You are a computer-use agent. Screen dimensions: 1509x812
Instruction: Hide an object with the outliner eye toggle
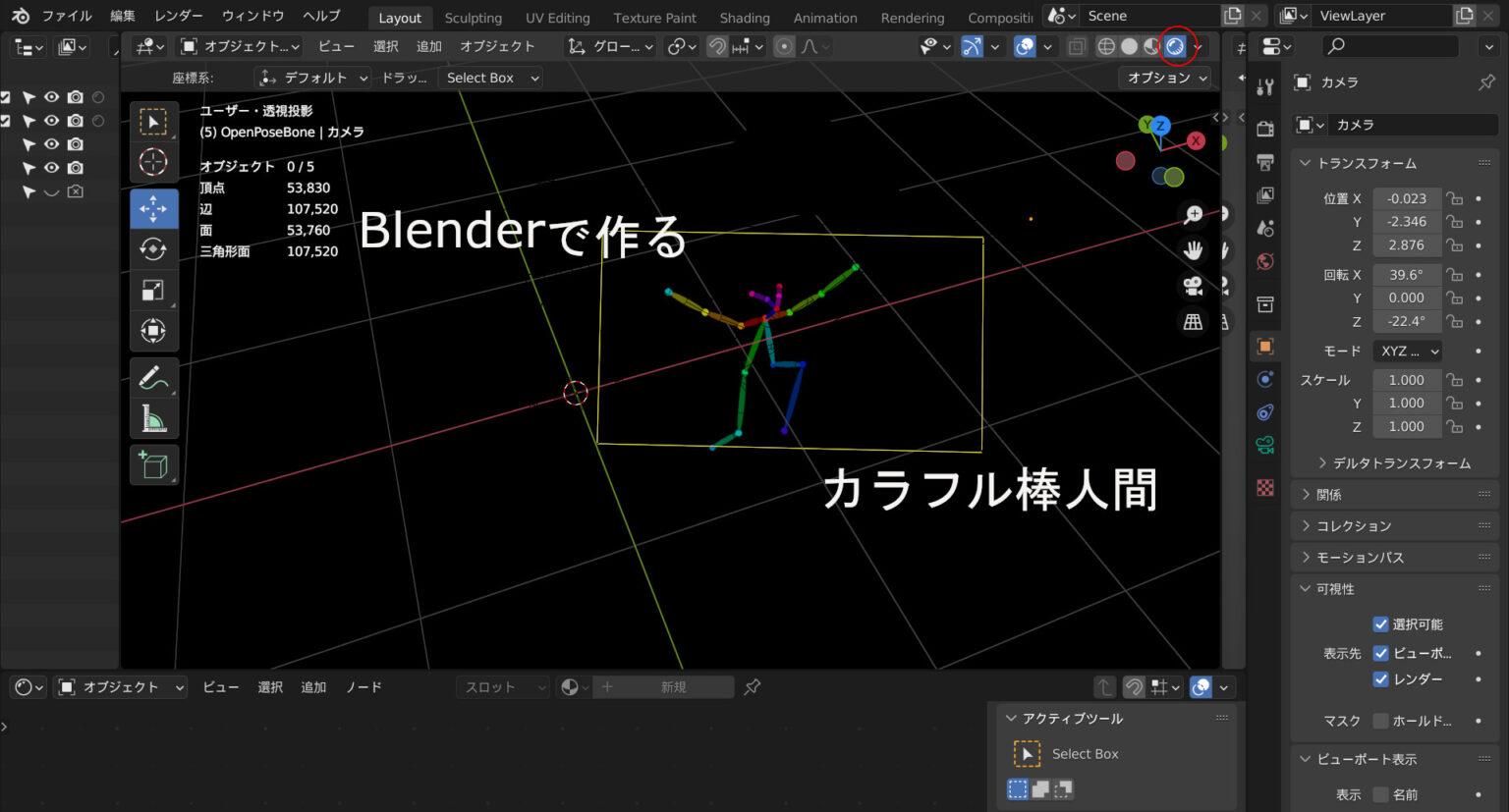tap(52, 96)
